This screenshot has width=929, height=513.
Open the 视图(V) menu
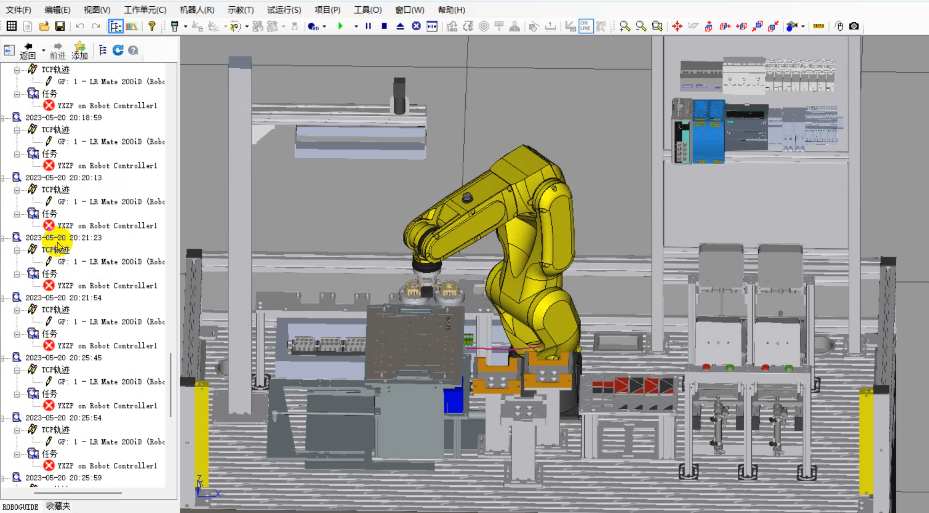coord(97,10)
